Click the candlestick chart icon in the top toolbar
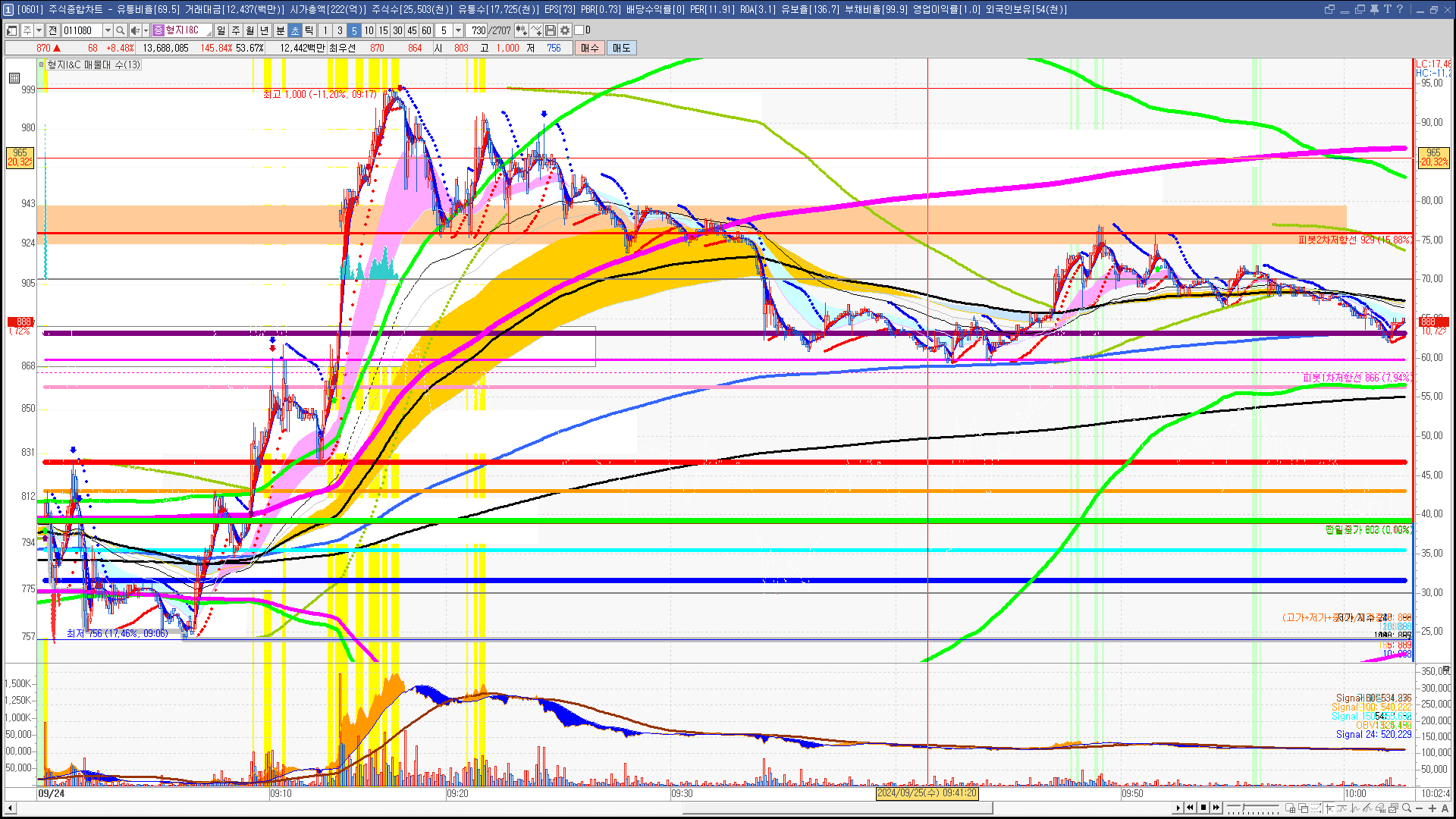Viewport: 1456px width, 819px height. pyautogui.click(x=522, y=30)
